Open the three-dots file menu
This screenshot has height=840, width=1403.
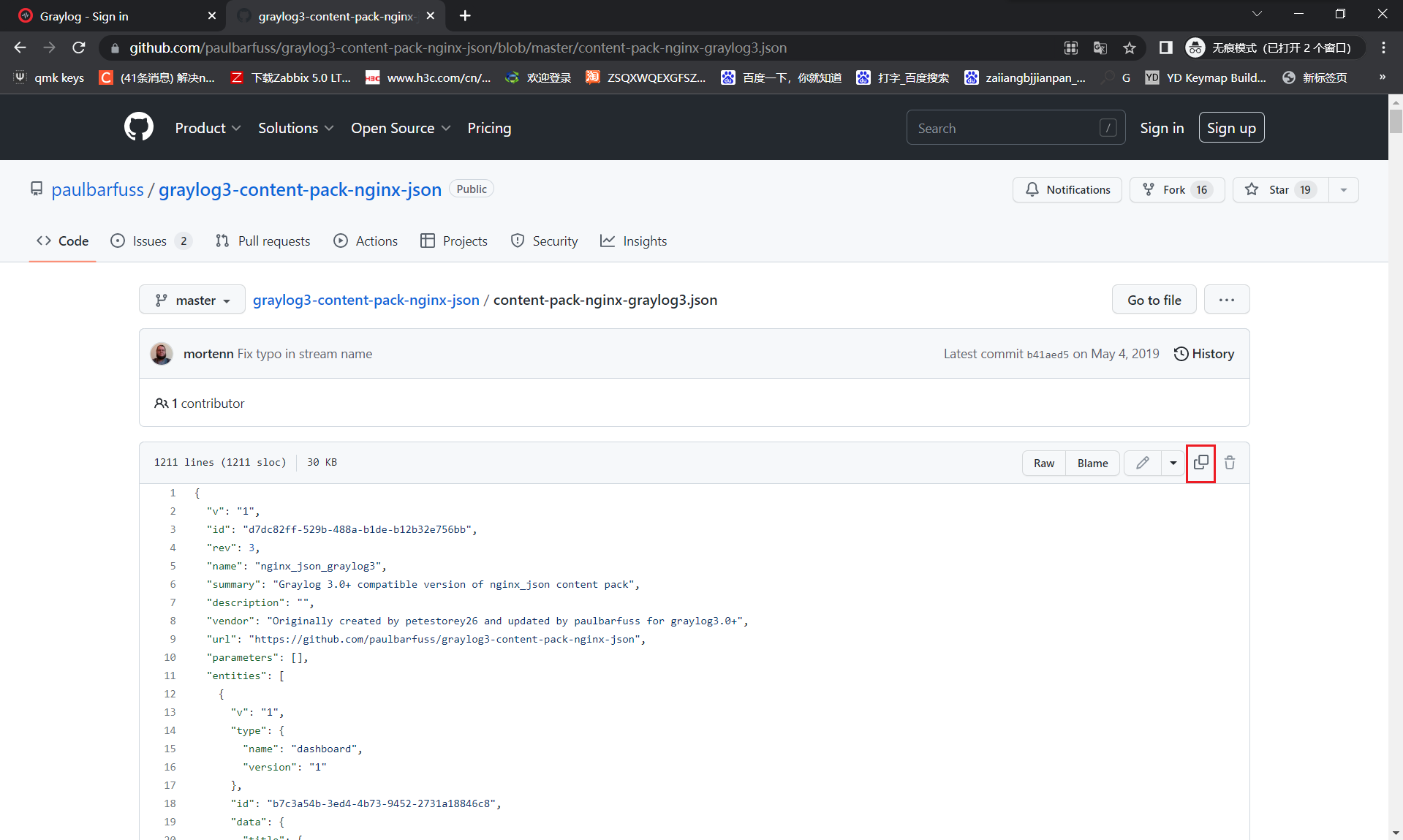1226,300
